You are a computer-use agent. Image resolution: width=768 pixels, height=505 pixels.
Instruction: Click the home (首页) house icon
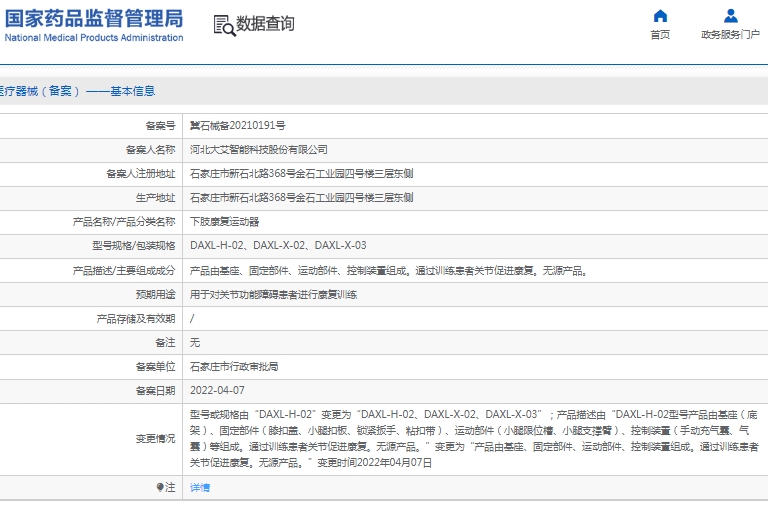click(x=660, y=16)
